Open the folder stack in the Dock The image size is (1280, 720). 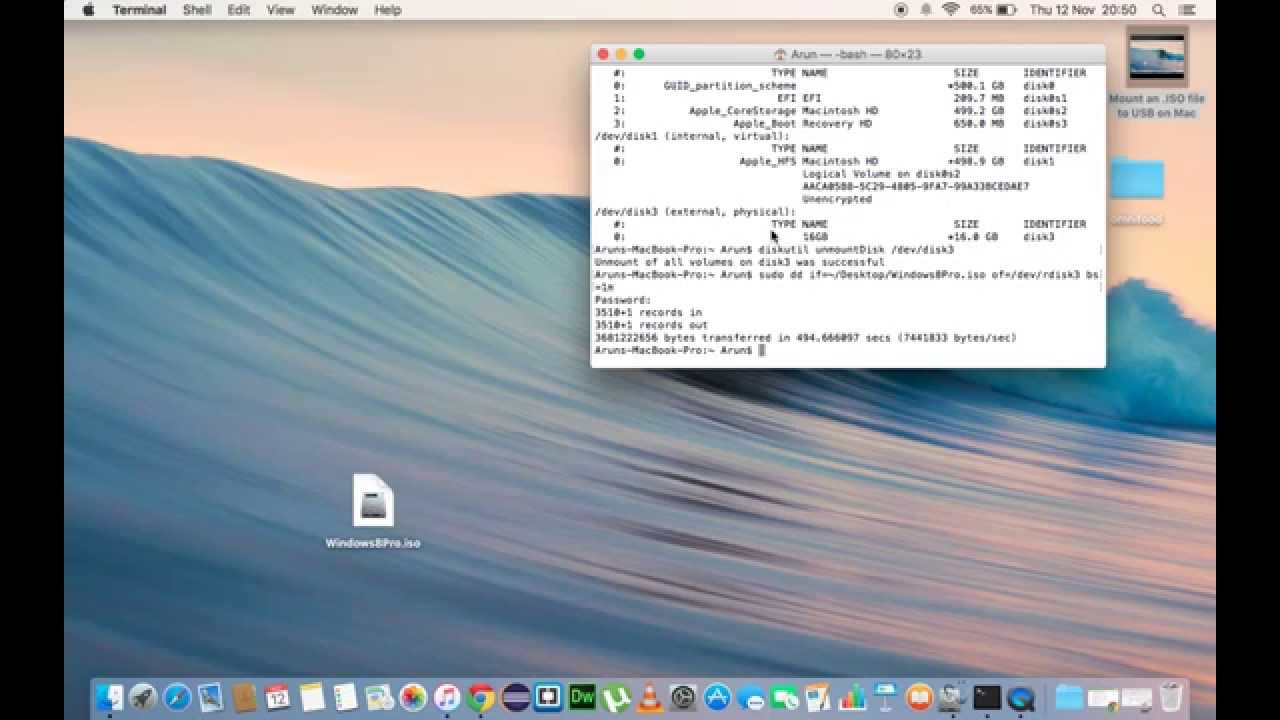click(1068, 697)
